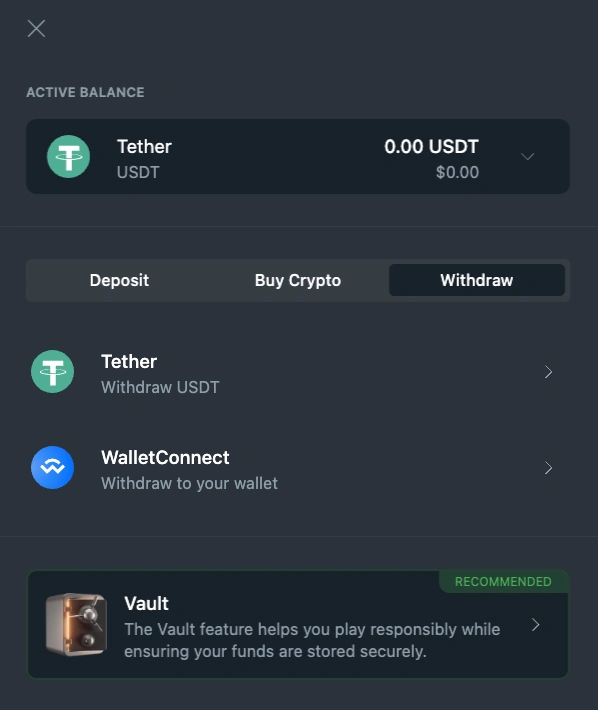Select the Withdraw tab
The height and width of the screenshot is (710, 598).
coord(477,280)
